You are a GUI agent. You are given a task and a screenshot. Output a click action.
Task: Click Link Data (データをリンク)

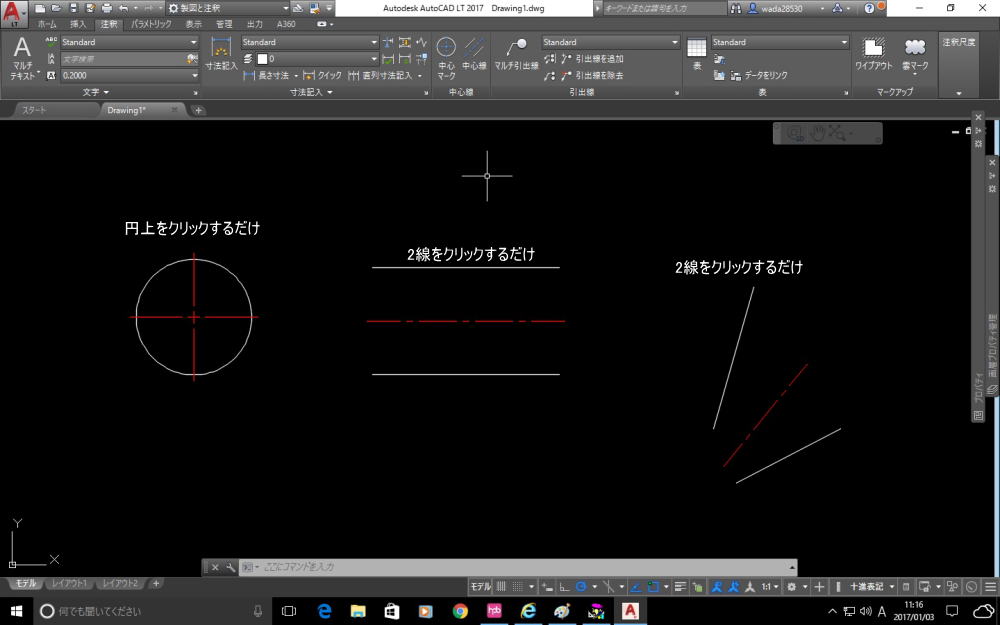(x=759, y=75)
